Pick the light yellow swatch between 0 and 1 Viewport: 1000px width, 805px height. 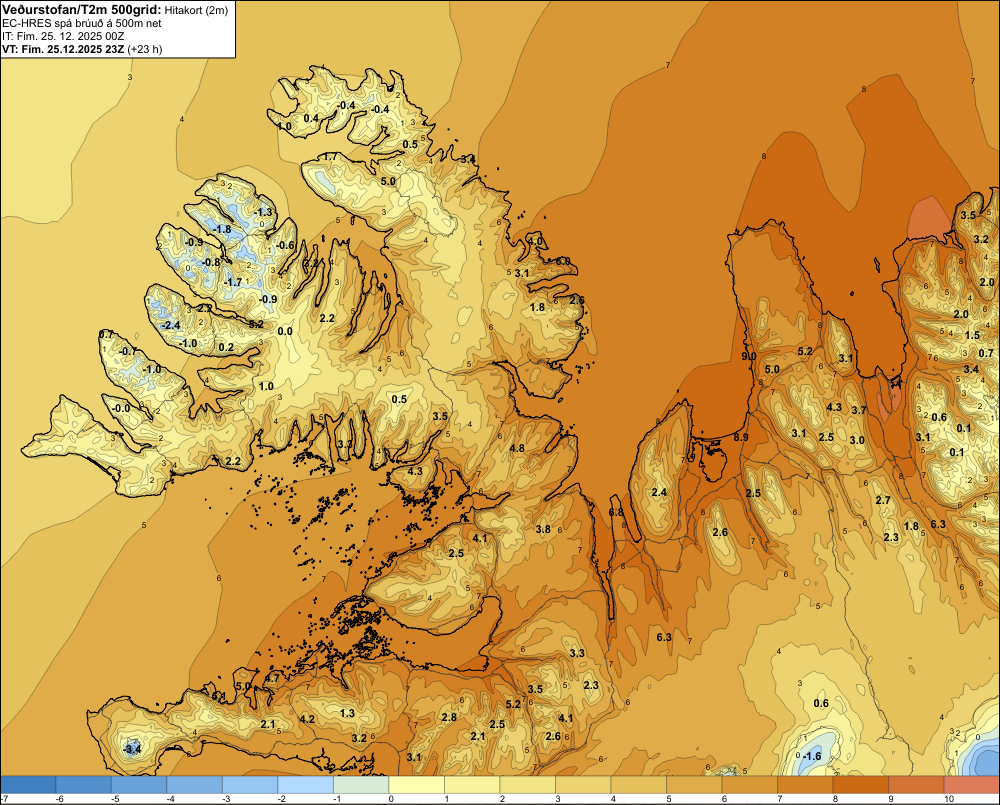(x=416, y=784)
